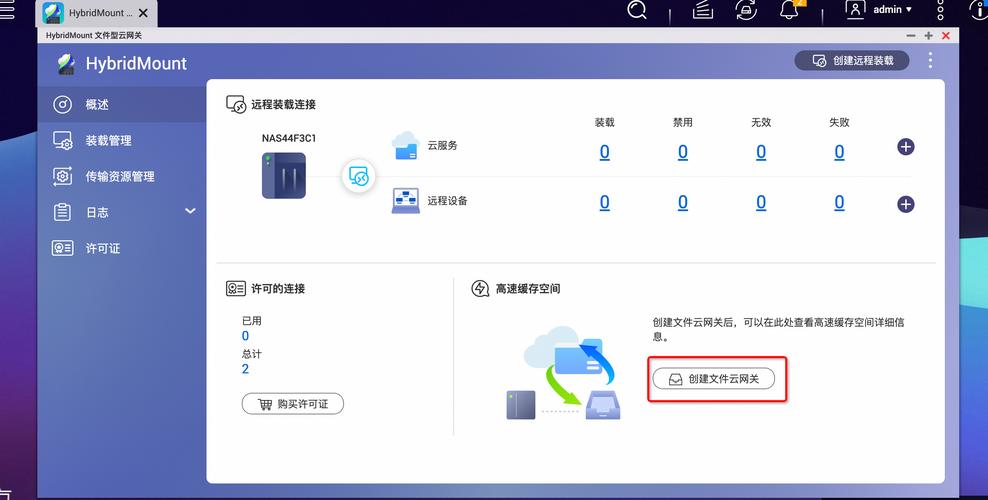Click the HybridMount logo icon

[66, 64]
